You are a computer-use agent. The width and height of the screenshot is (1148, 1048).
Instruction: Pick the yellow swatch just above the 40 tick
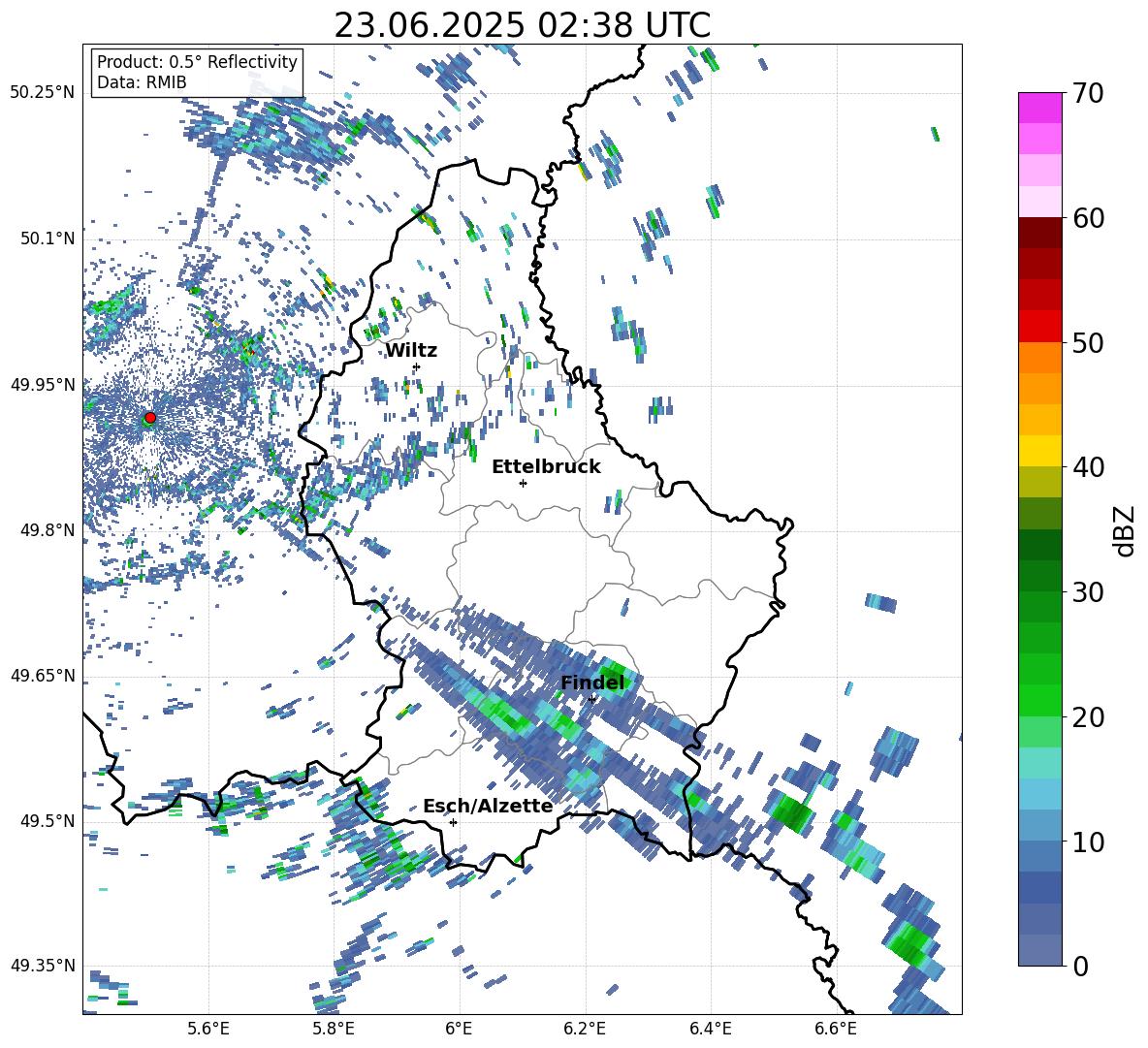[x=1040, y=451]
